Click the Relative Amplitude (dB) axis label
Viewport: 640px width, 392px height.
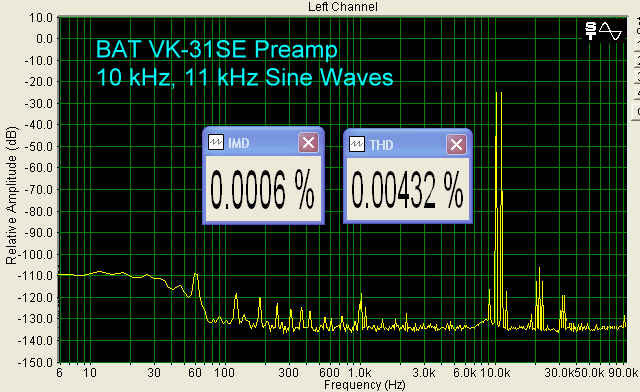click(x=11, y=196)
